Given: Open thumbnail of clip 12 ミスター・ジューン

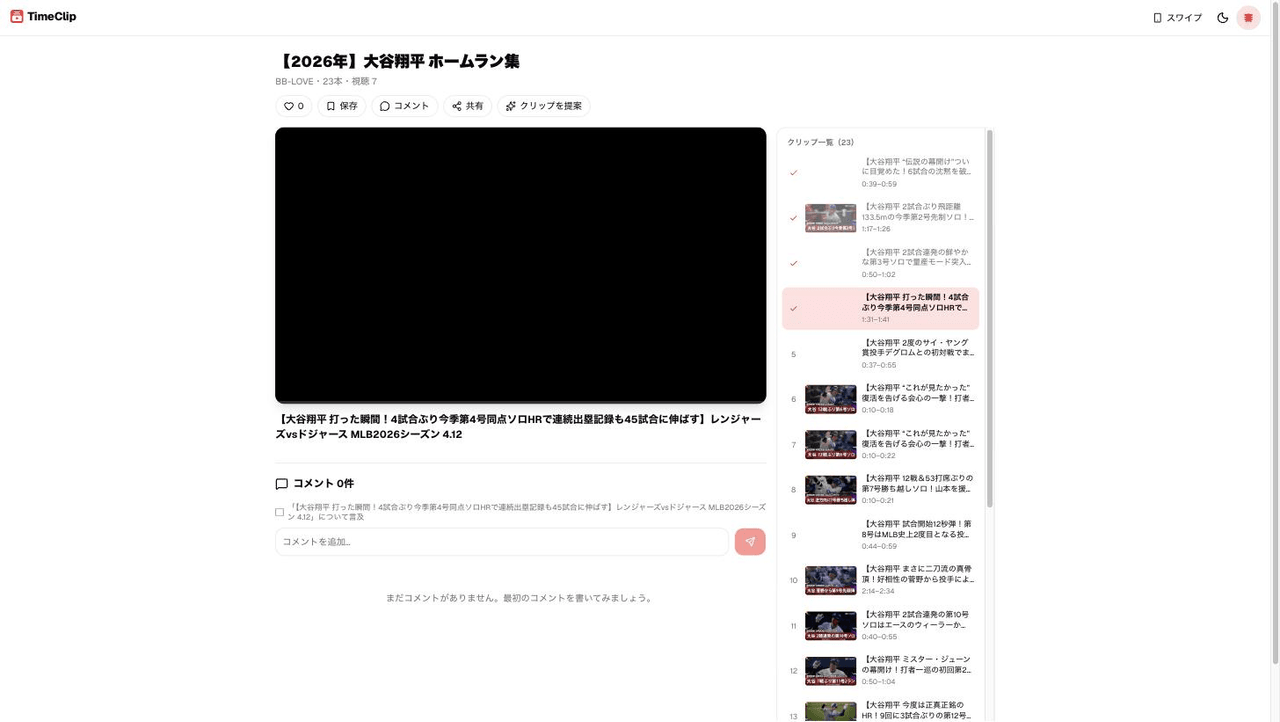Looking at the screenshot, I should (x=831, y=671).
